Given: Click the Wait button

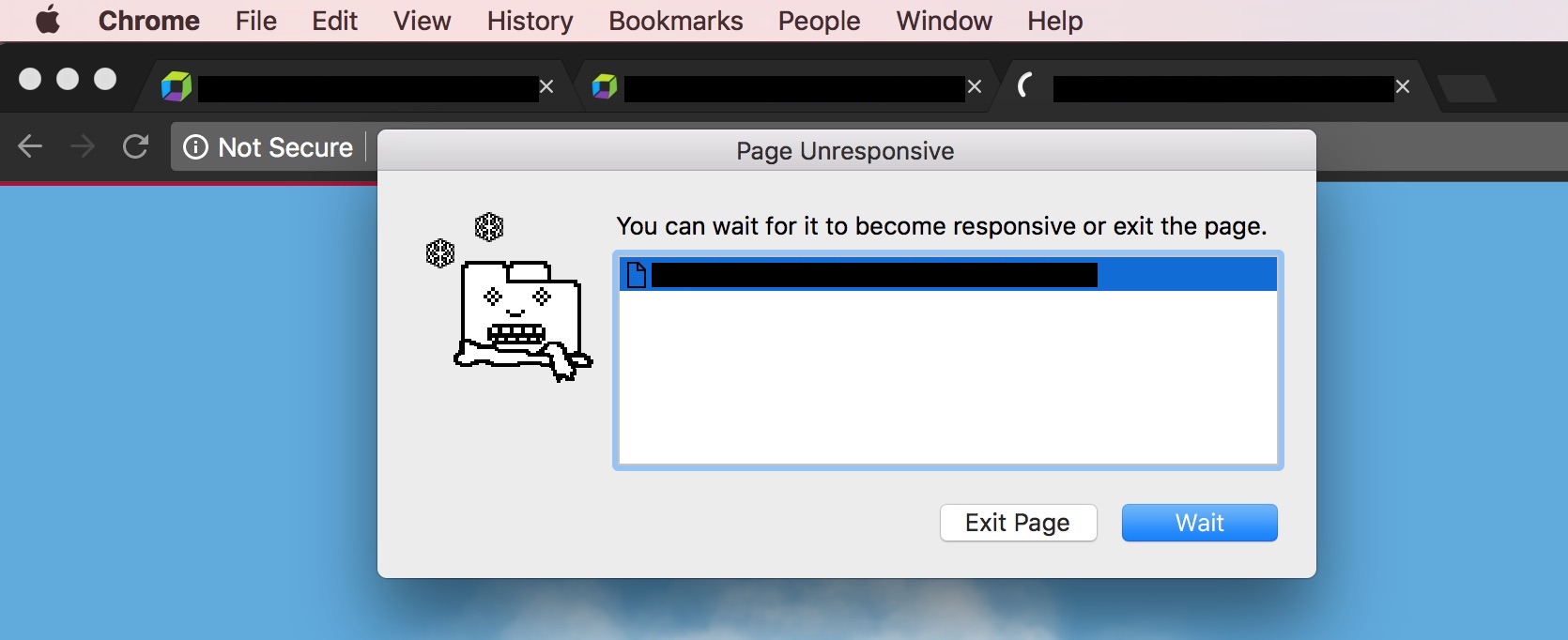Looking at the screenshot, I should [1200, 523].
